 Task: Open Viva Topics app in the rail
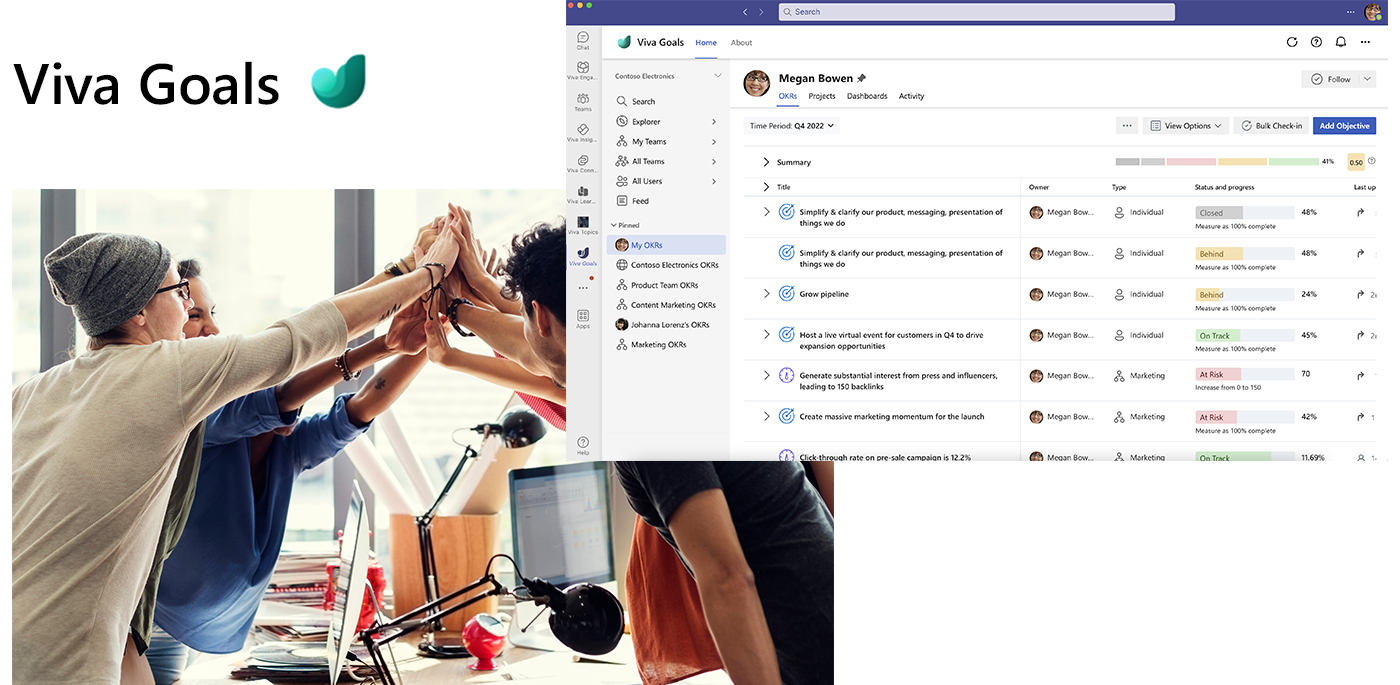pyautogui.click(x=583, y=225)
